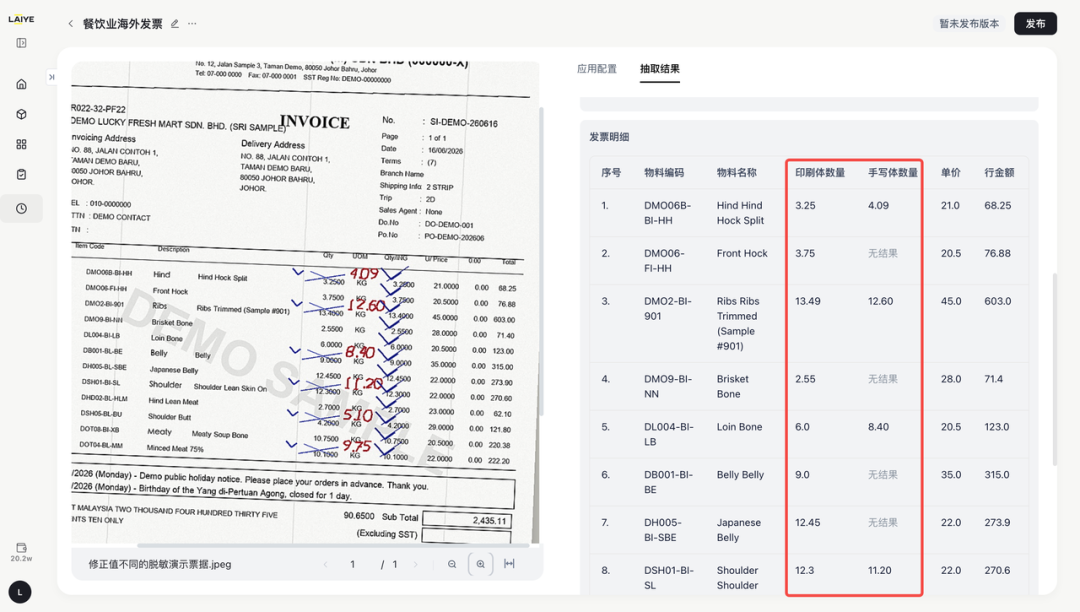Select the clipboard task icon in sidebar
Viewport: 1080px width, 612px height.
[x=21, y=175]
